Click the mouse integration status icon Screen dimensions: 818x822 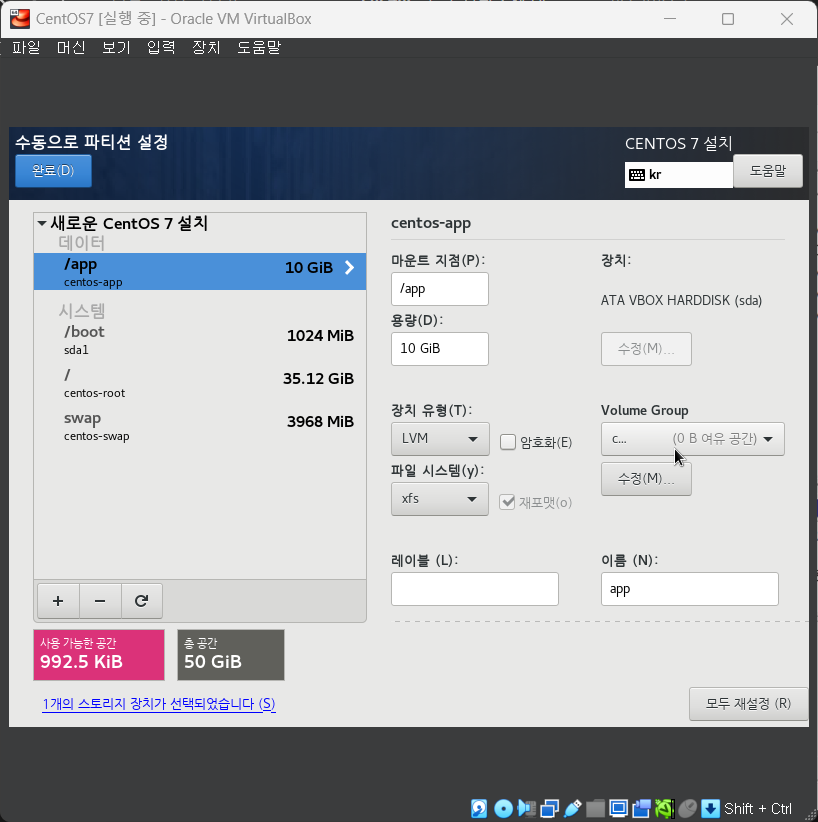687,808
